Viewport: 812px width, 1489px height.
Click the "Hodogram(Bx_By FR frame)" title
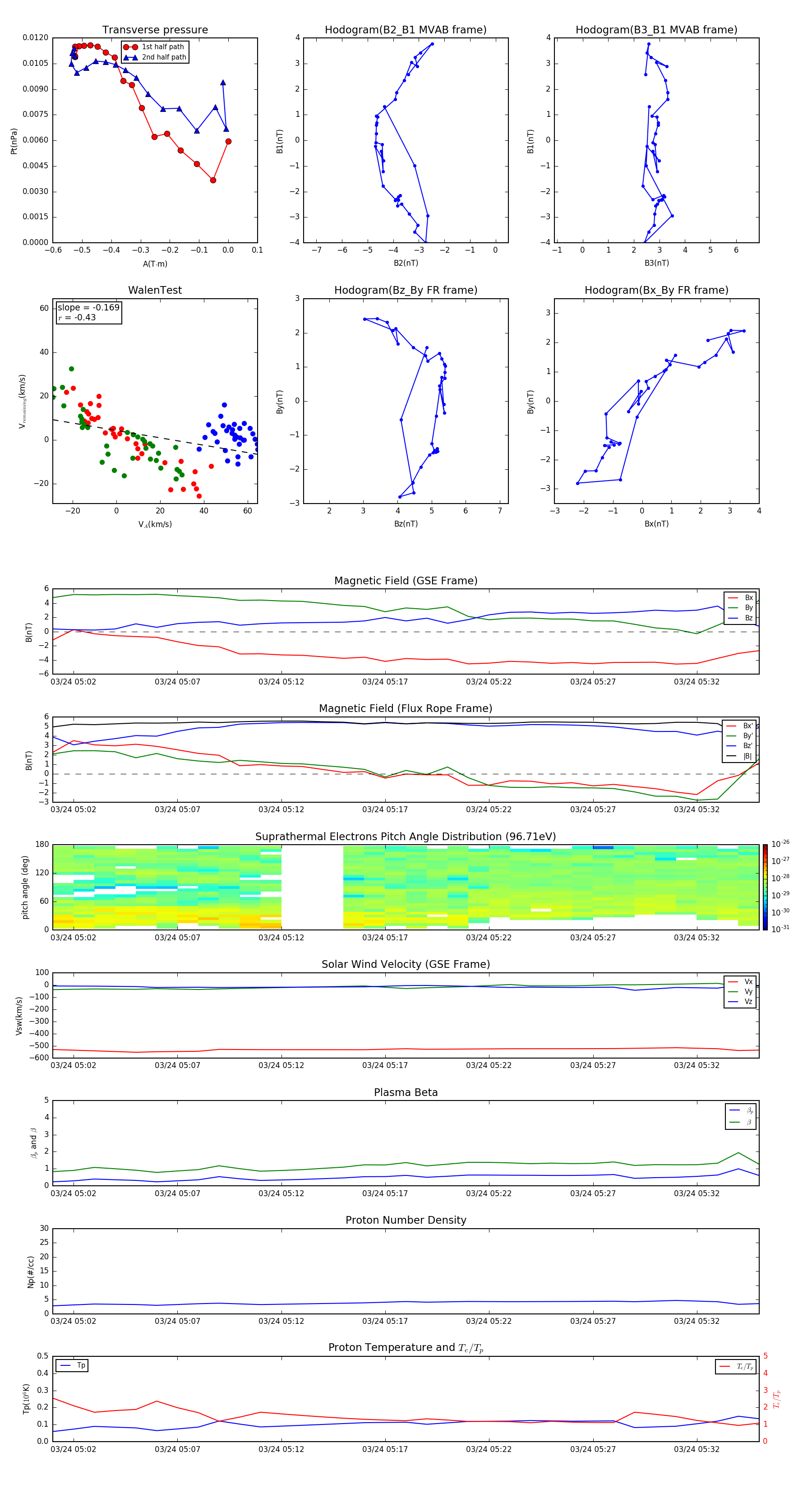tap(656, 290)
